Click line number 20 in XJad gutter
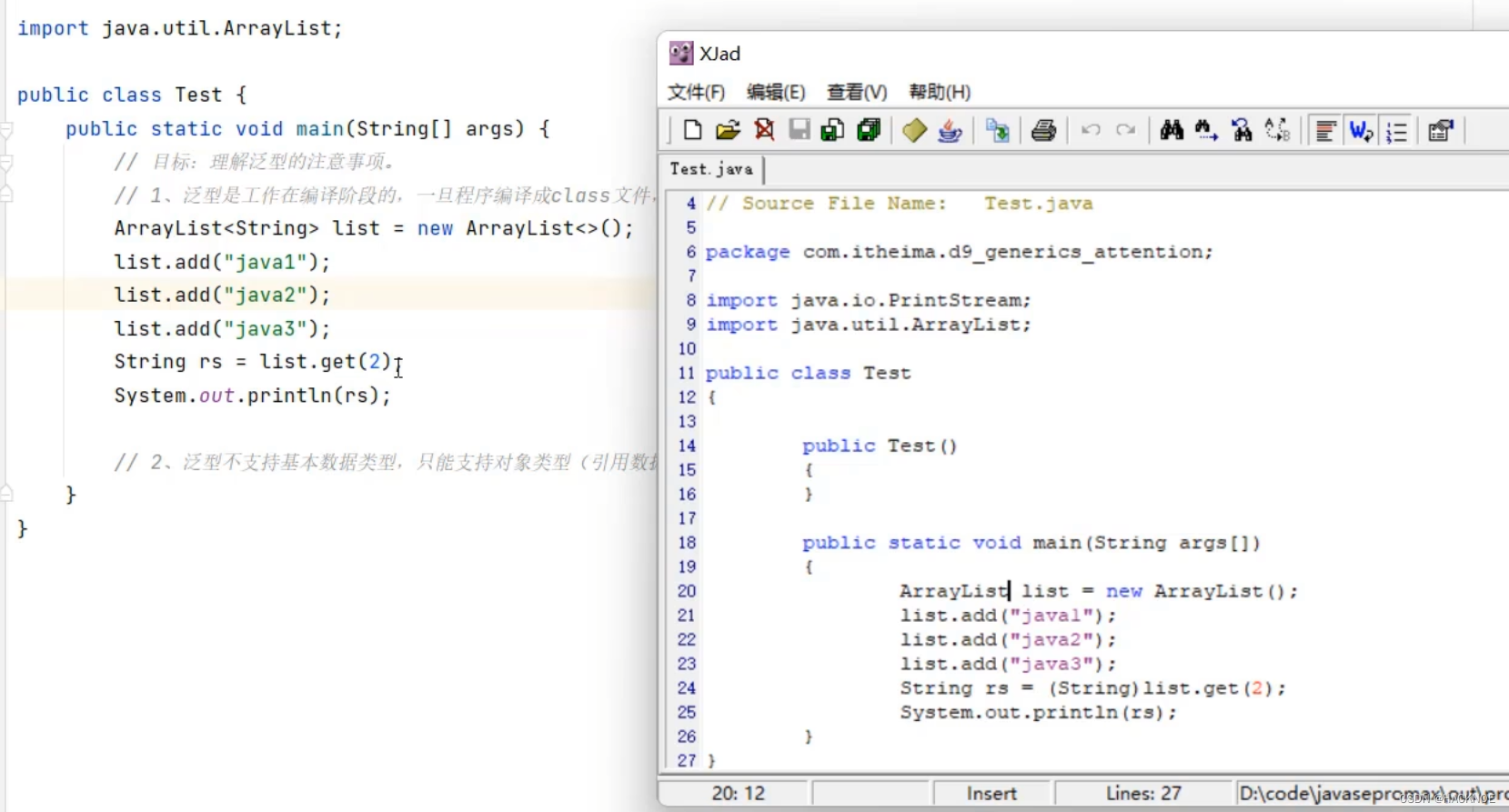 tap(687, 591)
